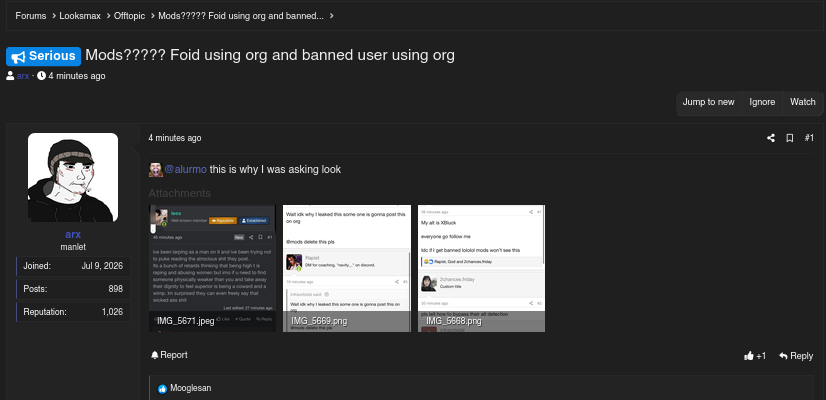Open the IMG_5671.jpeg attachment thumbnail
826x400 pixels.
pyautogui.click(x=212, y=268)
